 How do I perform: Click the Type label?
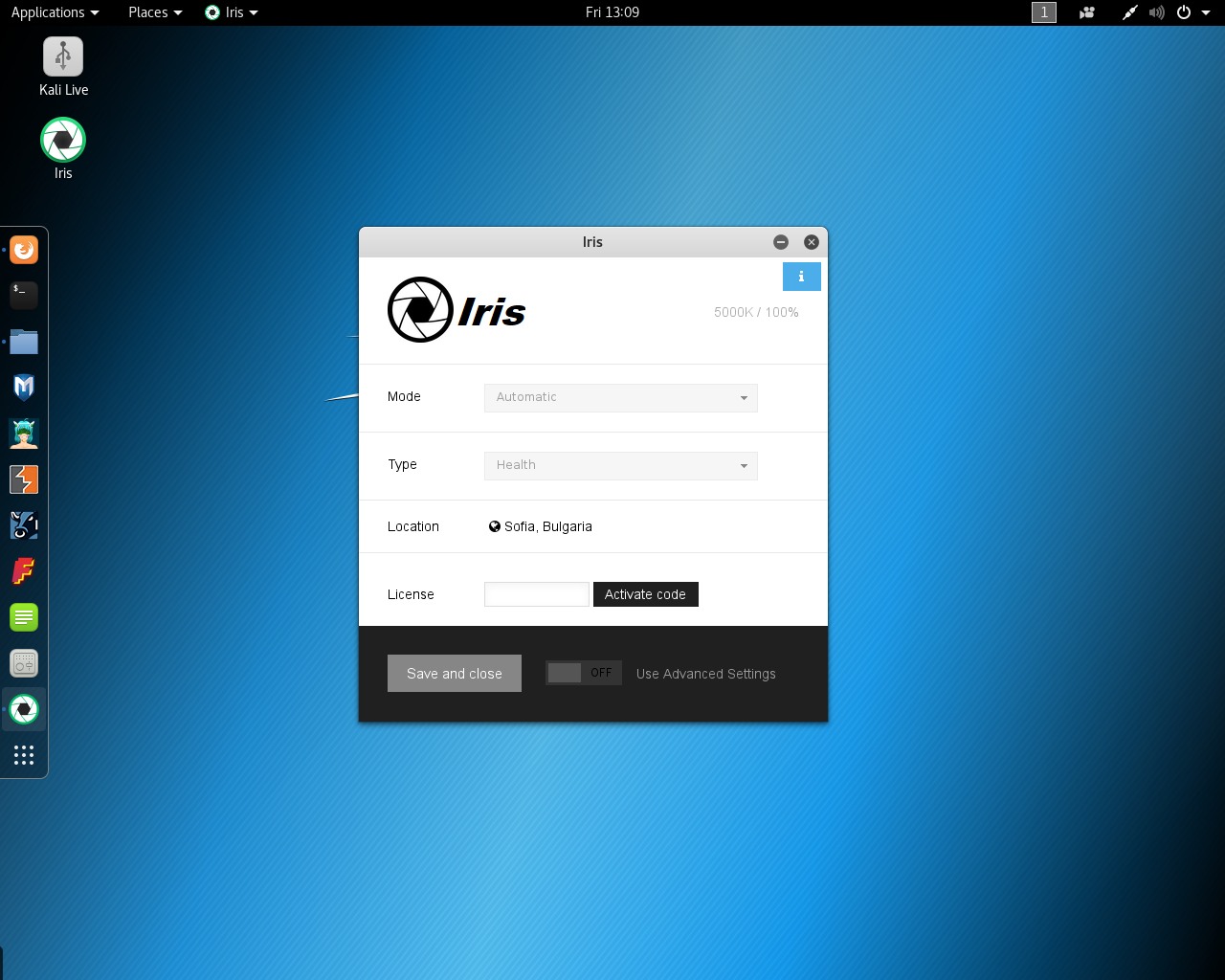(x=402, y=465)
